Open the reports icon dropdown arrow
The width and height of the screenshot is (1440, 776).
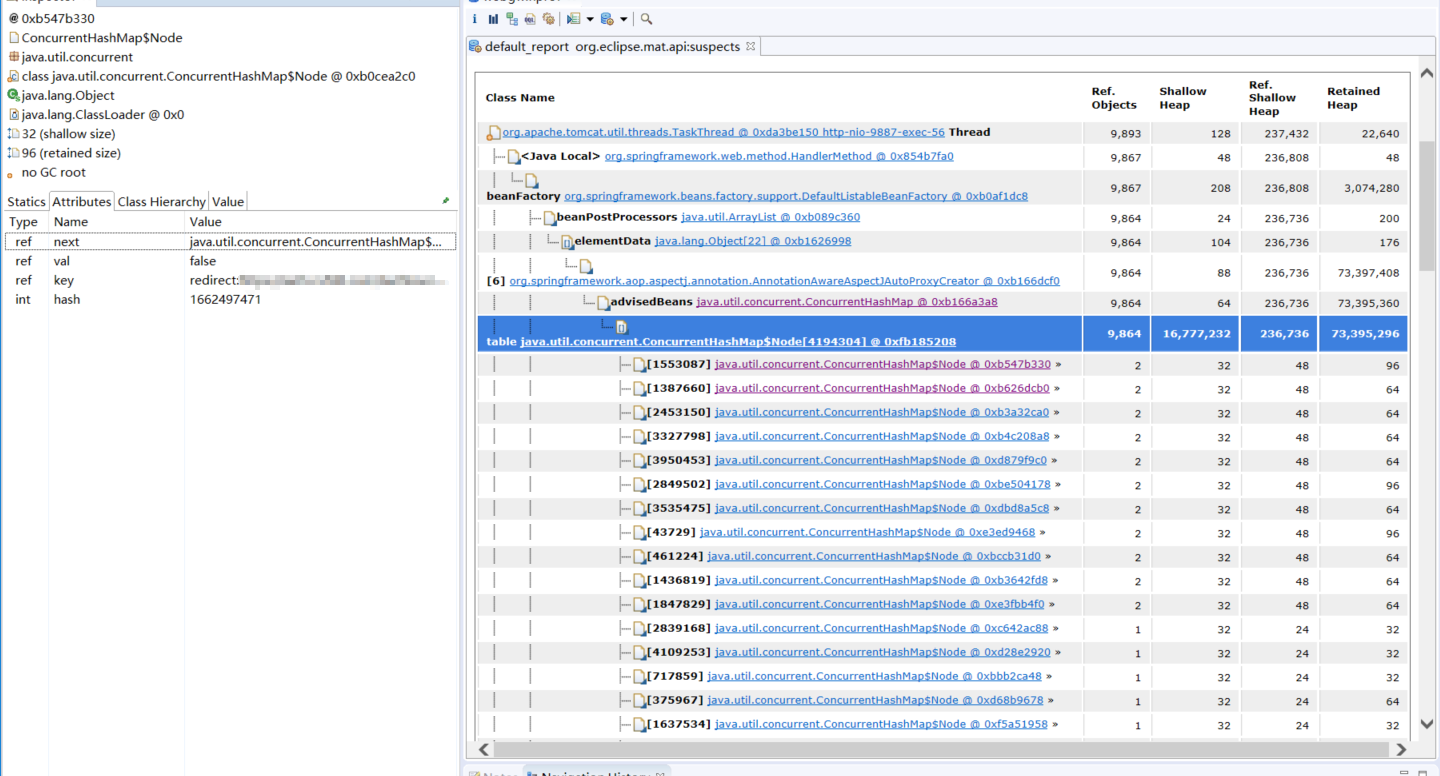(x=590, y=19)
